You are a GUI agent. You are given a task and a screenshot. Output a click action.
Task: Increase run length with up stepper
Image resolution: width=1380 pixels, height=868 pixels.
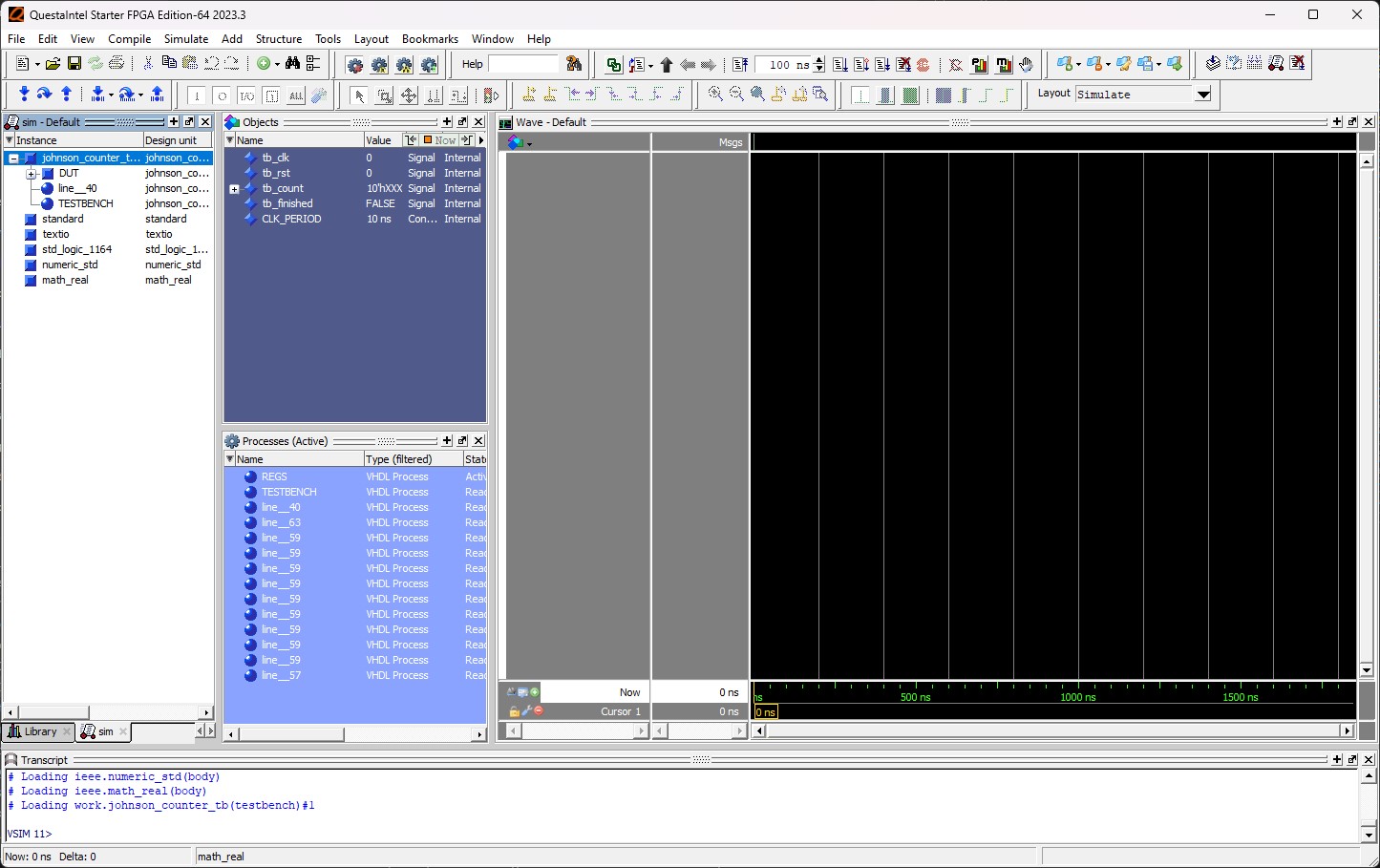click(x=819, y=61)
